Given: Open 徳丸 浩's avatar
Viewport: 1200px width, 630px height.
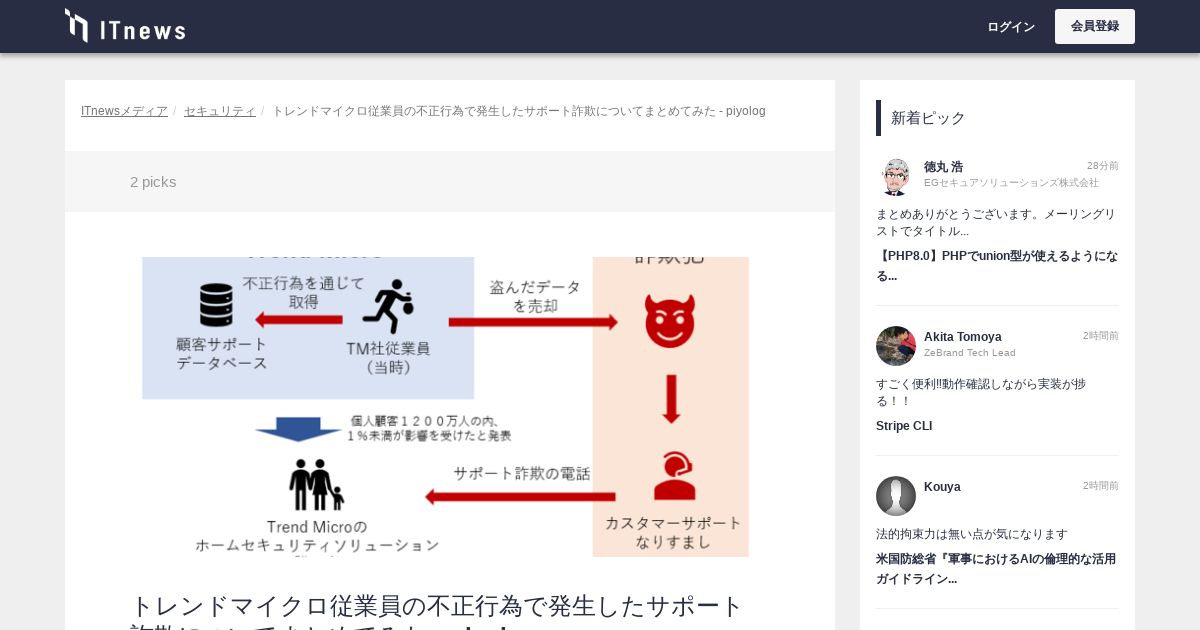Looking at the screenshot, I should [x=896, y=176].
